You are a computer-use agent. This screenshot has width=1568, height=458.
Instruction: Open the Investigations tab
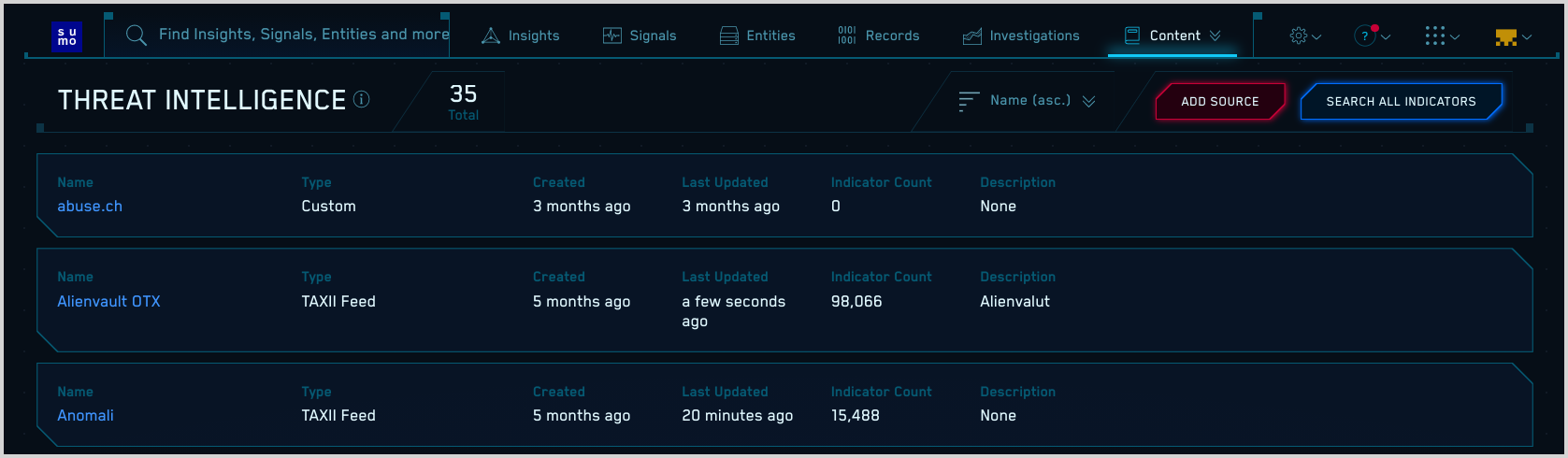coord(1021,36)
